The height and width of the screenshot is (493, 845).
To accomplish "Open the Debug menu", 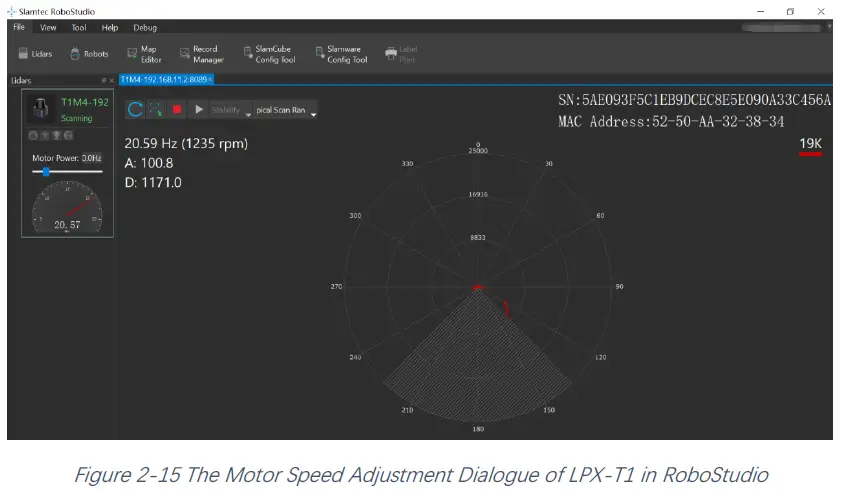I will [x=145, y=27].
